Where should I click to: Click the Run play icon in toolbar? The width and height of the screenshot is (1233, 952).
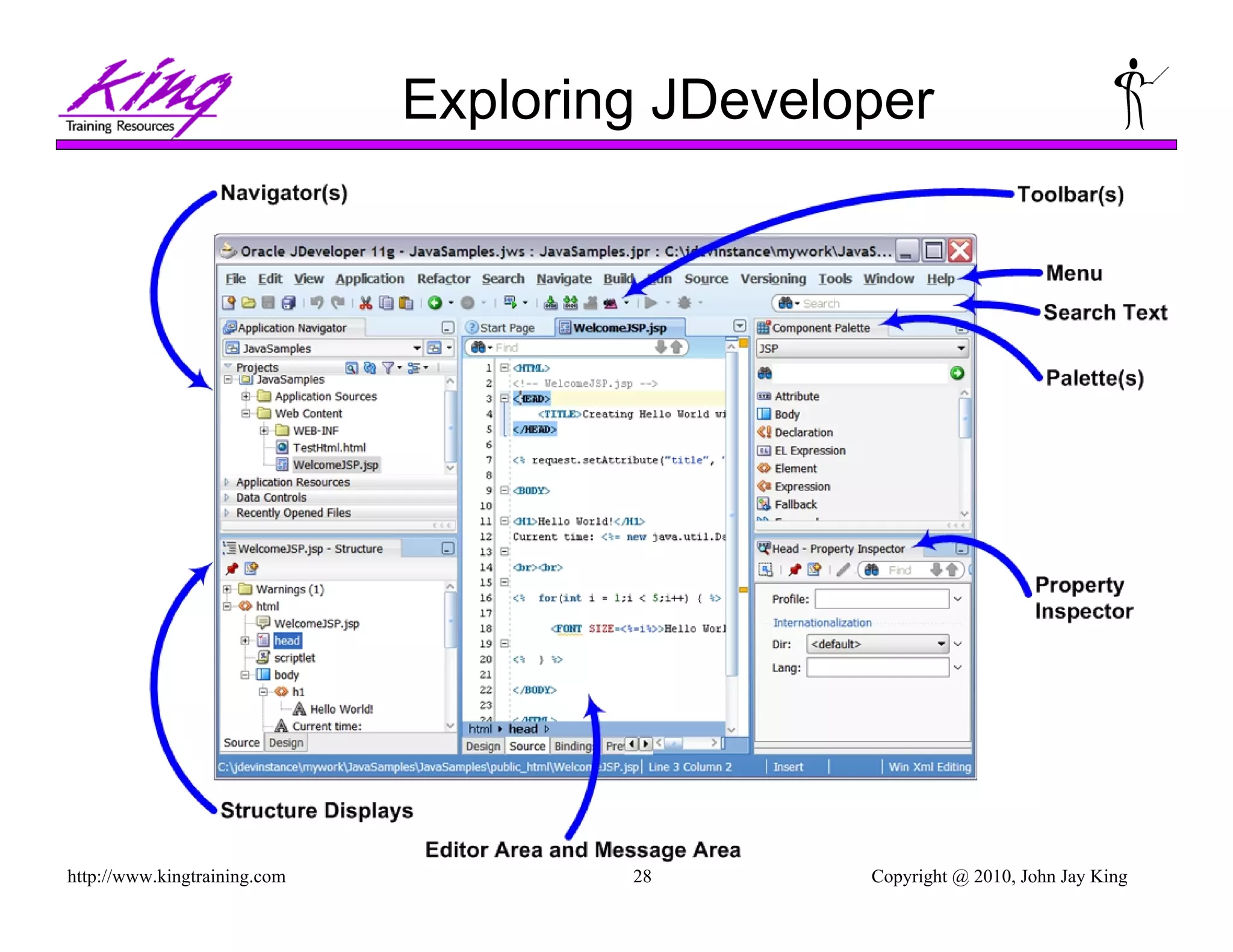[650, 303]
